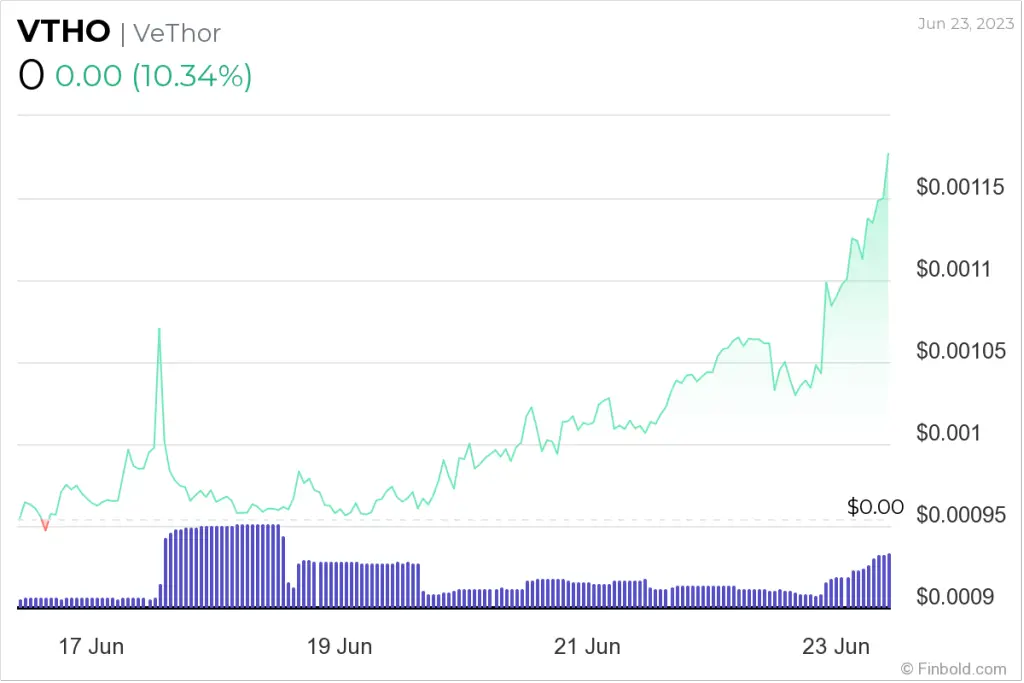The height and width of the screenshot is (683, 1024).
Task: Click the VeThor coin name label
Action: 176,33
